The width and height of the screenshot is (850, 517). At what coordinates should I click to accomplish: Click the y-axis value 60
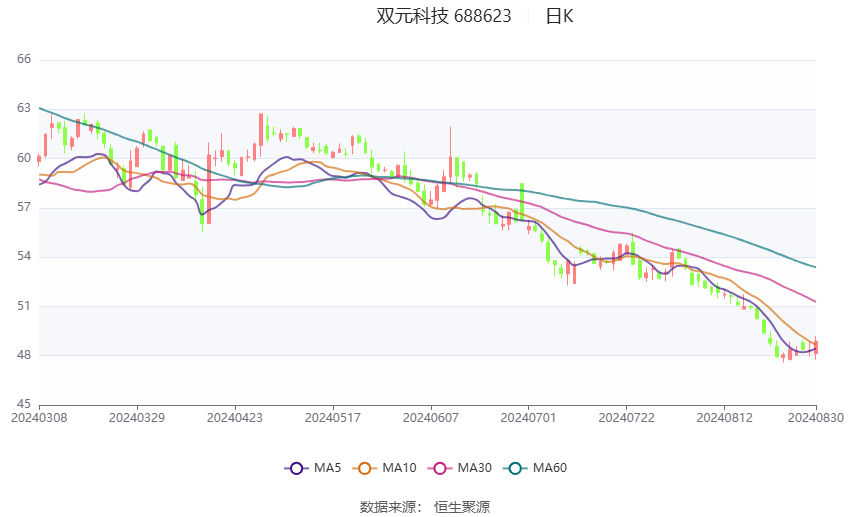click(x=24, y=158)
